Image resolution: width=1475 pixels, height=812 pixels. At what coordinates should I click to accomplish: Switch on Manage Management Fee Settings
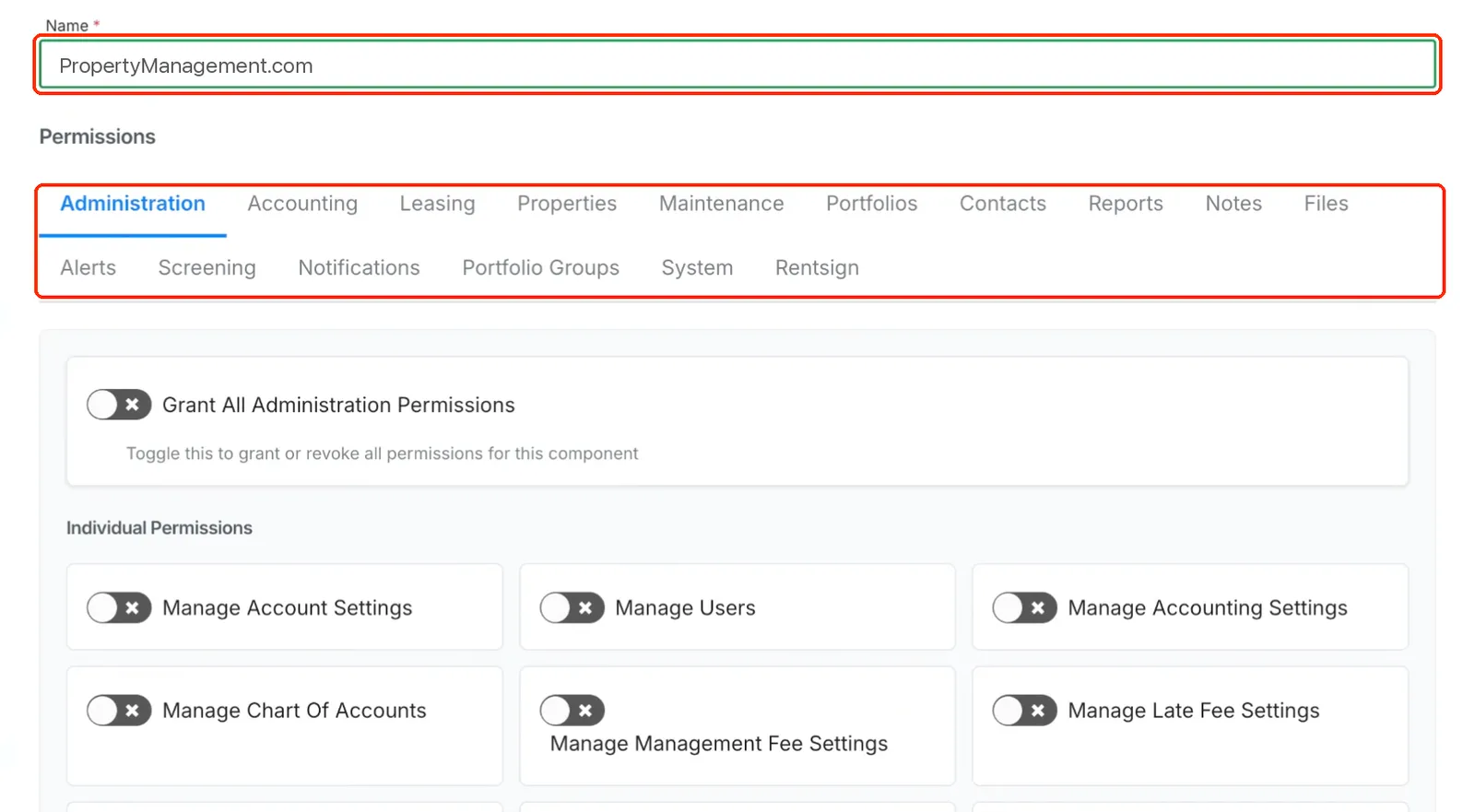[572, 711]
